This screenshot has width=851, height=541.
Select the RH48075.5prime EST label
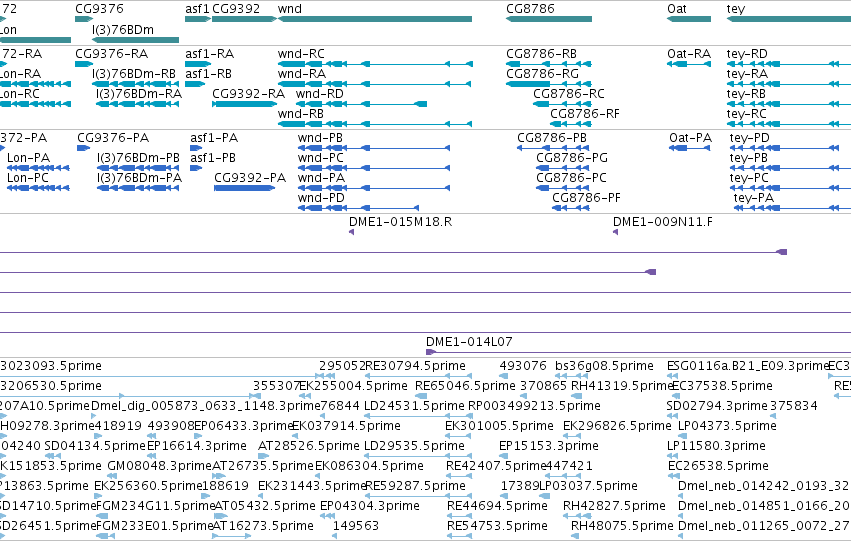[x=622, y=526]
